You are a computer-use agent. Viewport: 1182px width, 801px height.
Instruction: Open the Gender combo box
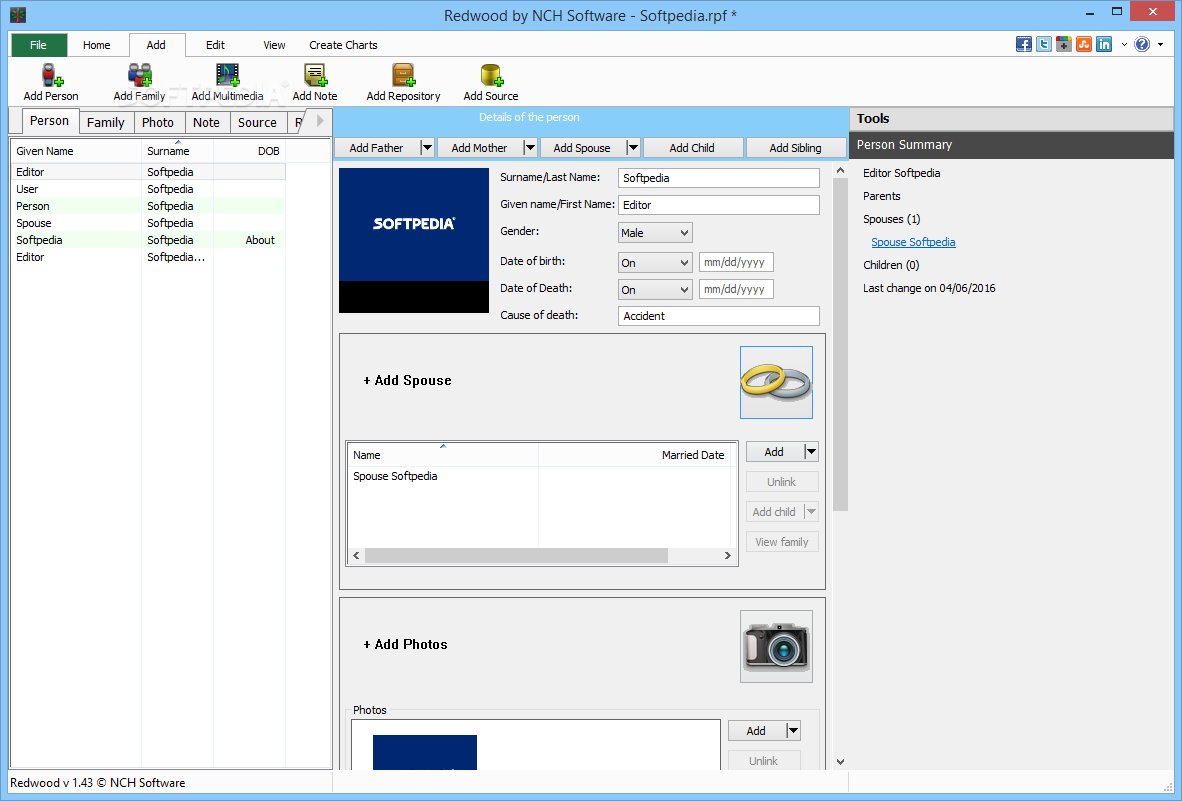(655, 233)
